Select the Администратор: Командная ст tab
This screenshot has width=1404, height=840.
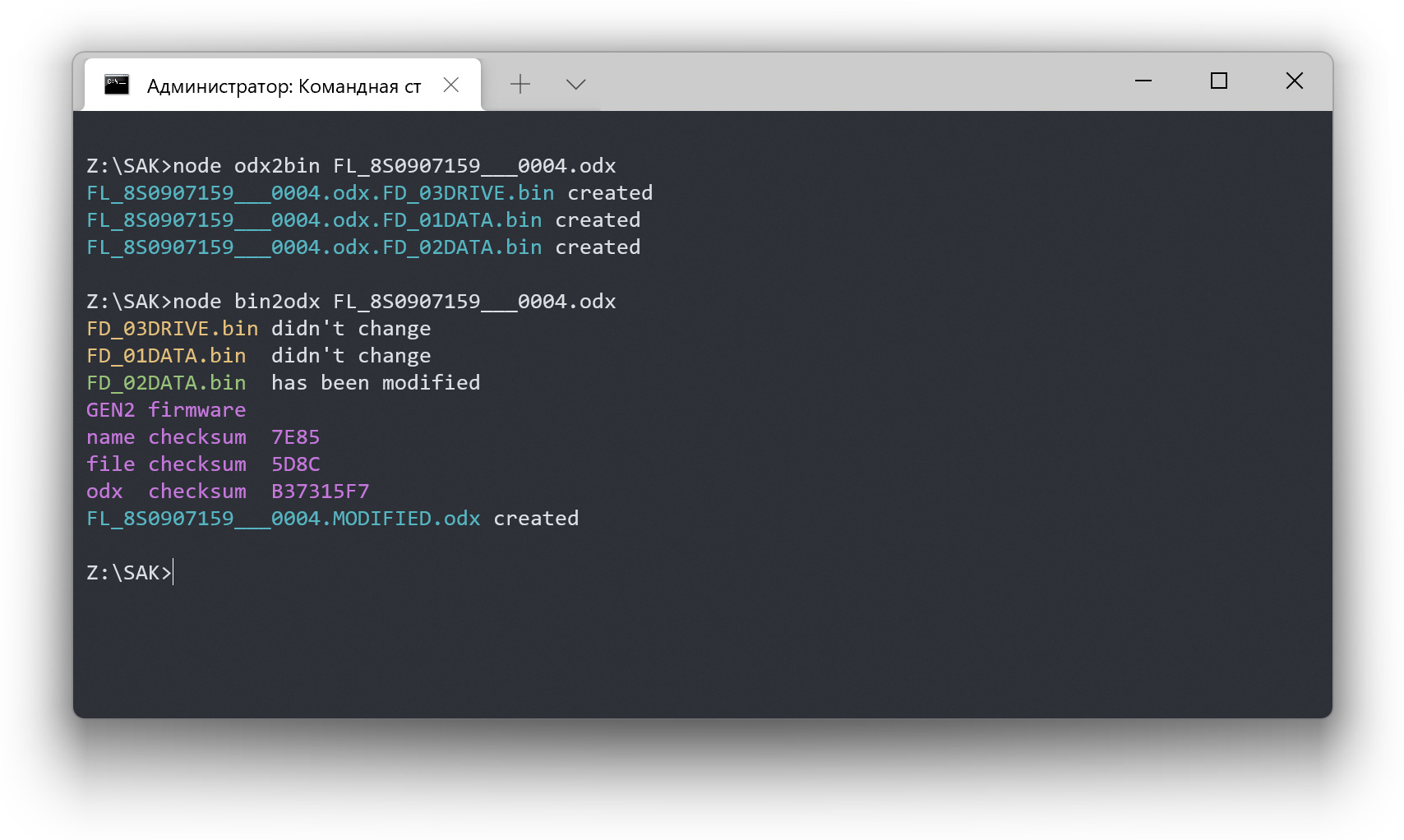coord(283,85)
